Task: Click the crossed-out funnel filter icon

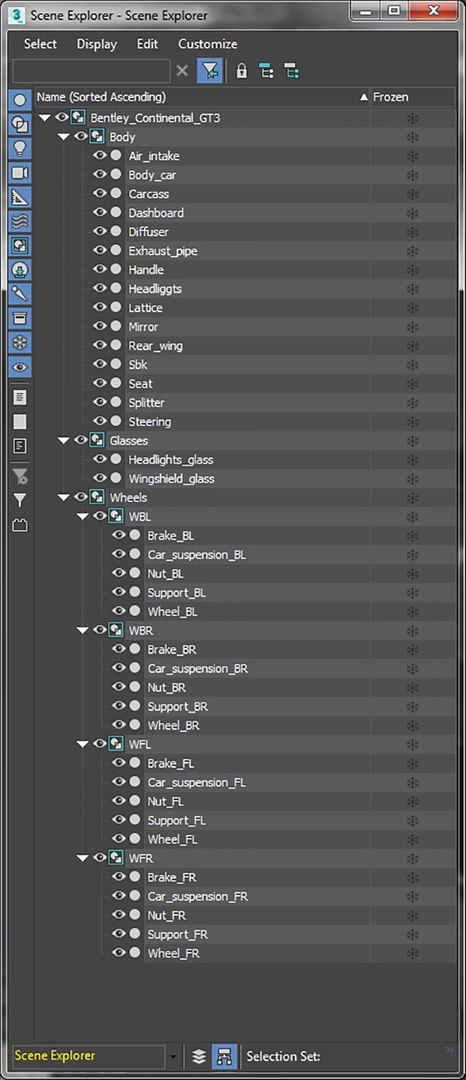Action: pos(20,476)
